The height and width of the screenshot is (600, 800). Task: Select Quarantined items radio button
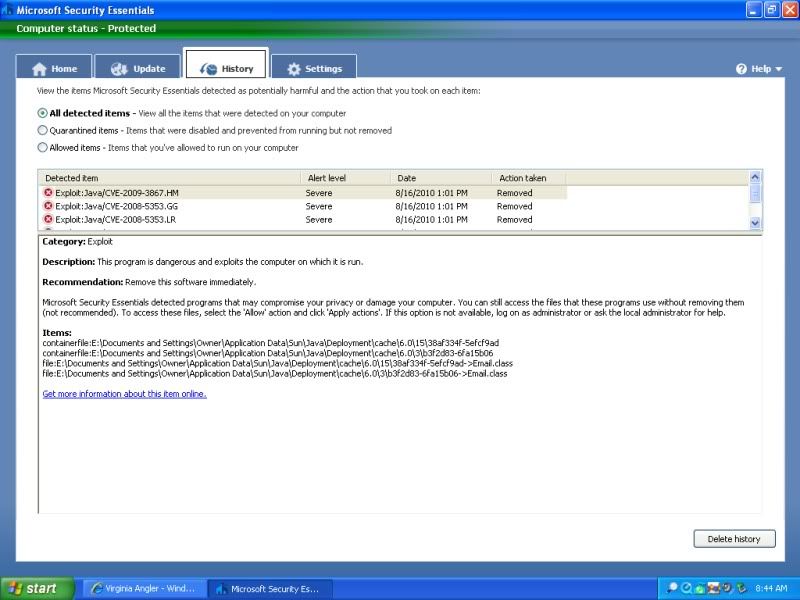tap(42, 131)
